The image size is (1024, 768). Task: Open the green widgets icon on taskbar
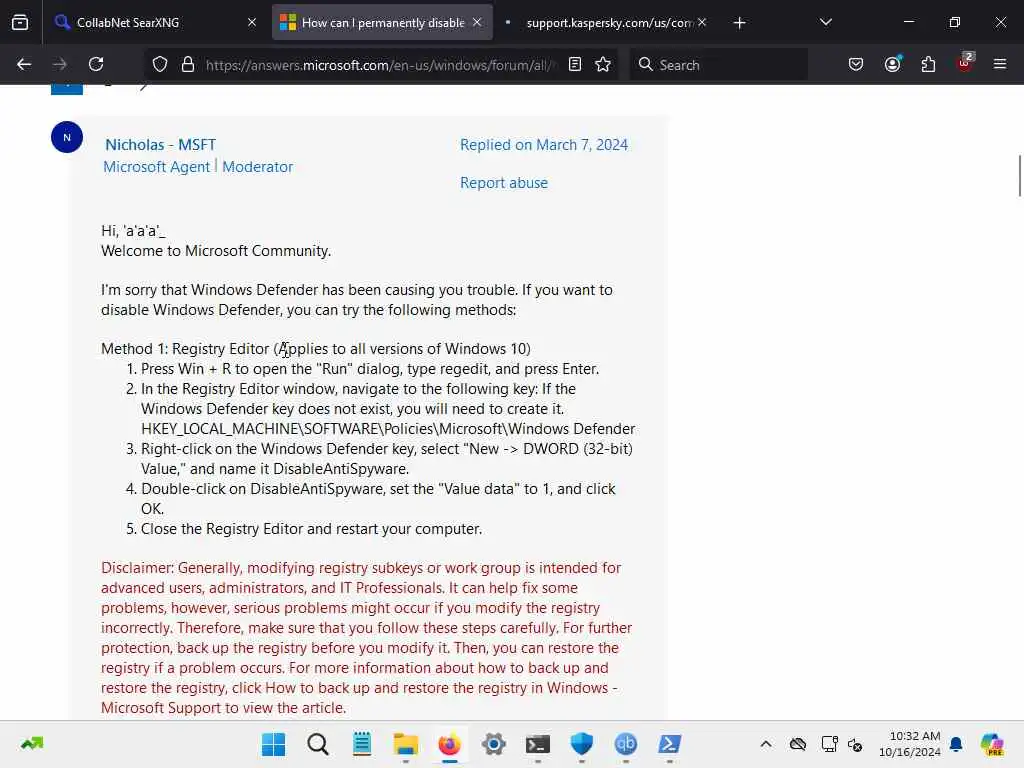pyautogui.click(x=32, y=743)
